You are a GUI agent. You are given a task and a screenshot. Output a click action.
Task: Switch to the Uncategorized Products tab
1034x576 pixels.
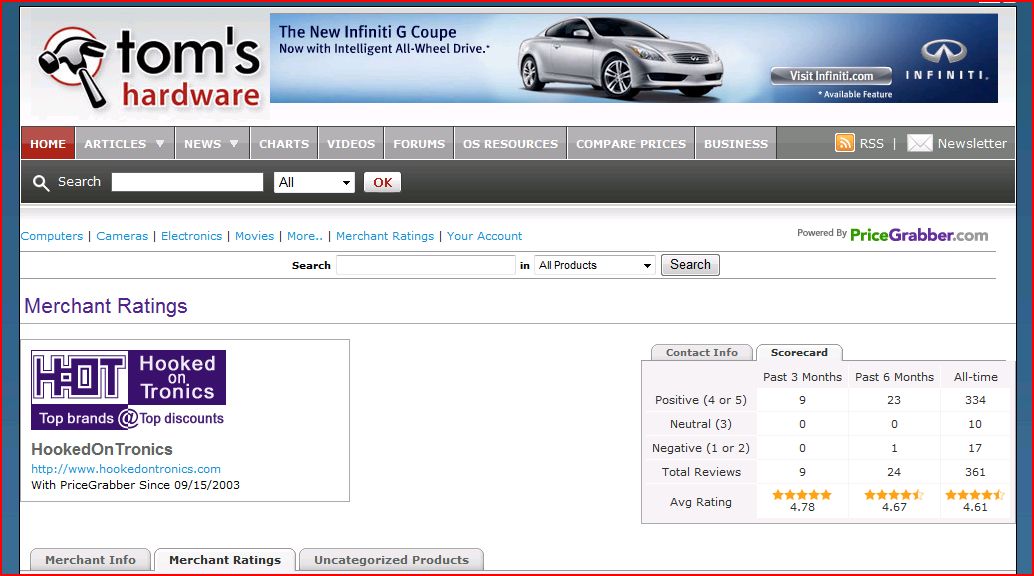click(391, 560)
